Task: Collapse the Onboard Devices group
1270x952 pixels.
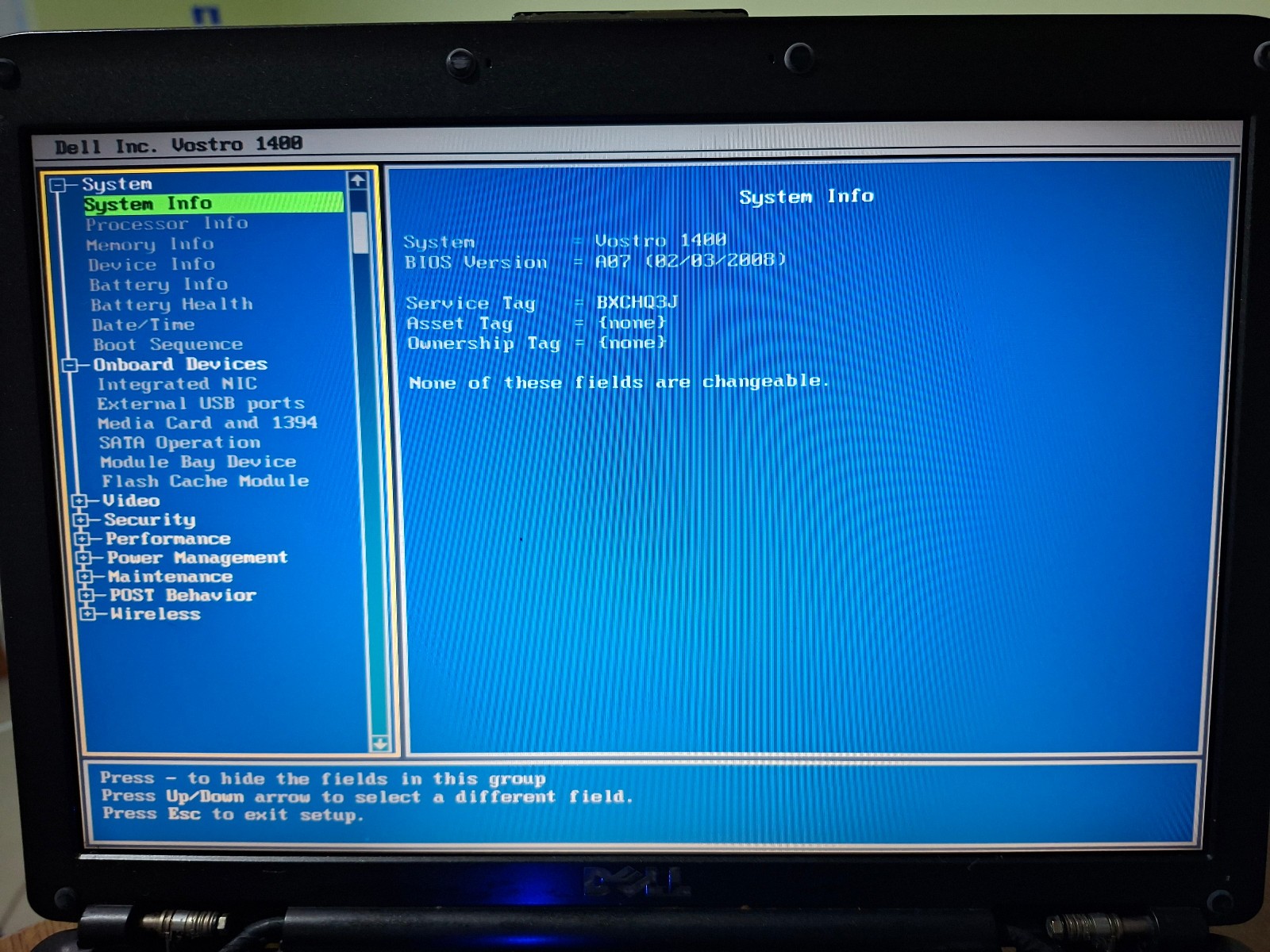Action: 70,366
